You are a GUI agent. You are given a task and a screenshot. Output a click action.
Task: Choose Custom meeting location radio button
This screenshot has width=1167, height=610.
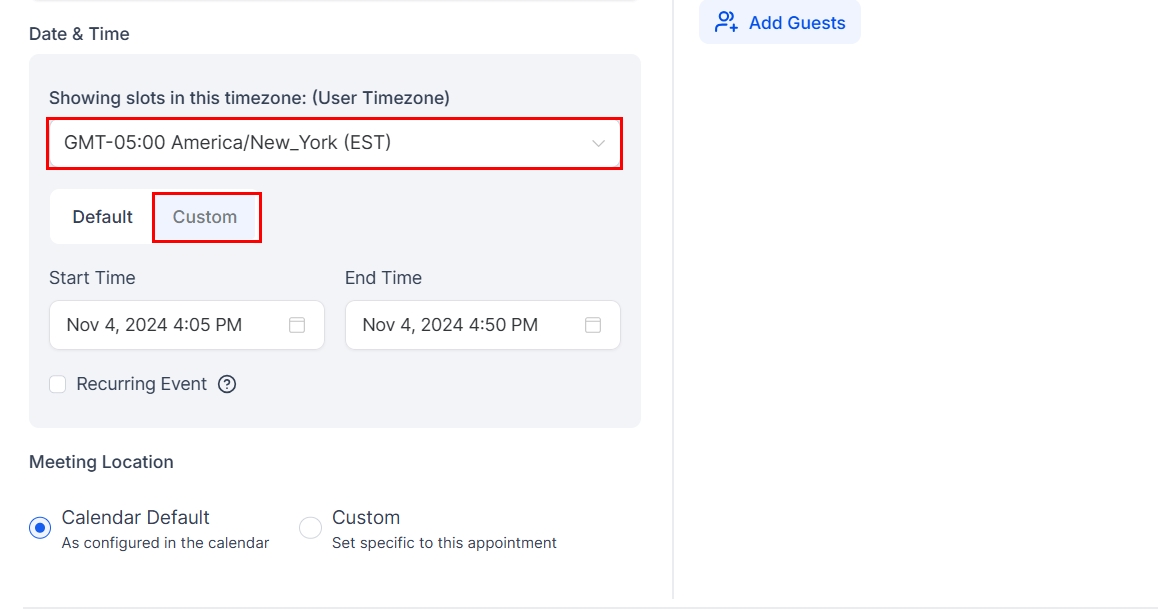tap(311, 528)
